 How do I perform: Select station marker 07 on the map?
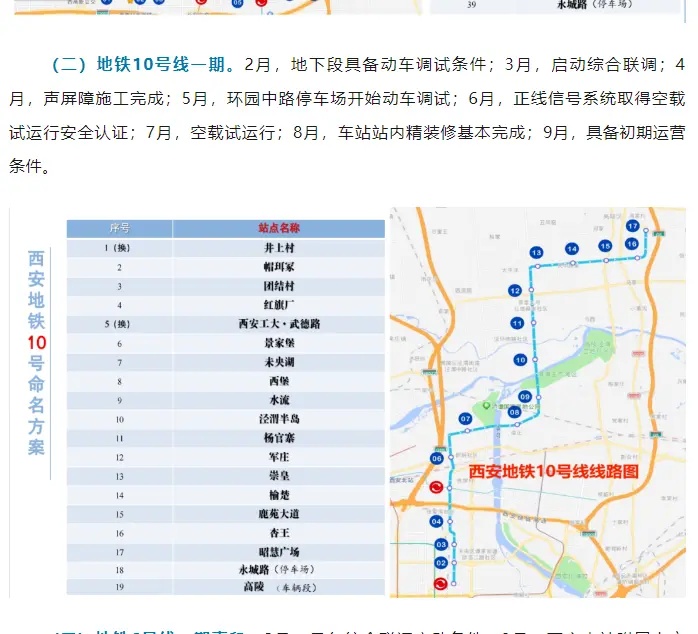(x=465, y=418)
